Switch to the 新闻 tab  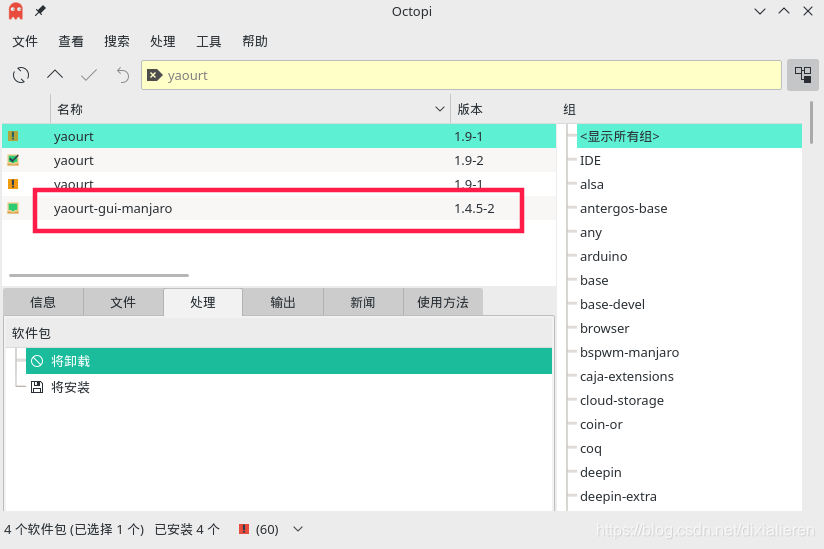[363, 302]
